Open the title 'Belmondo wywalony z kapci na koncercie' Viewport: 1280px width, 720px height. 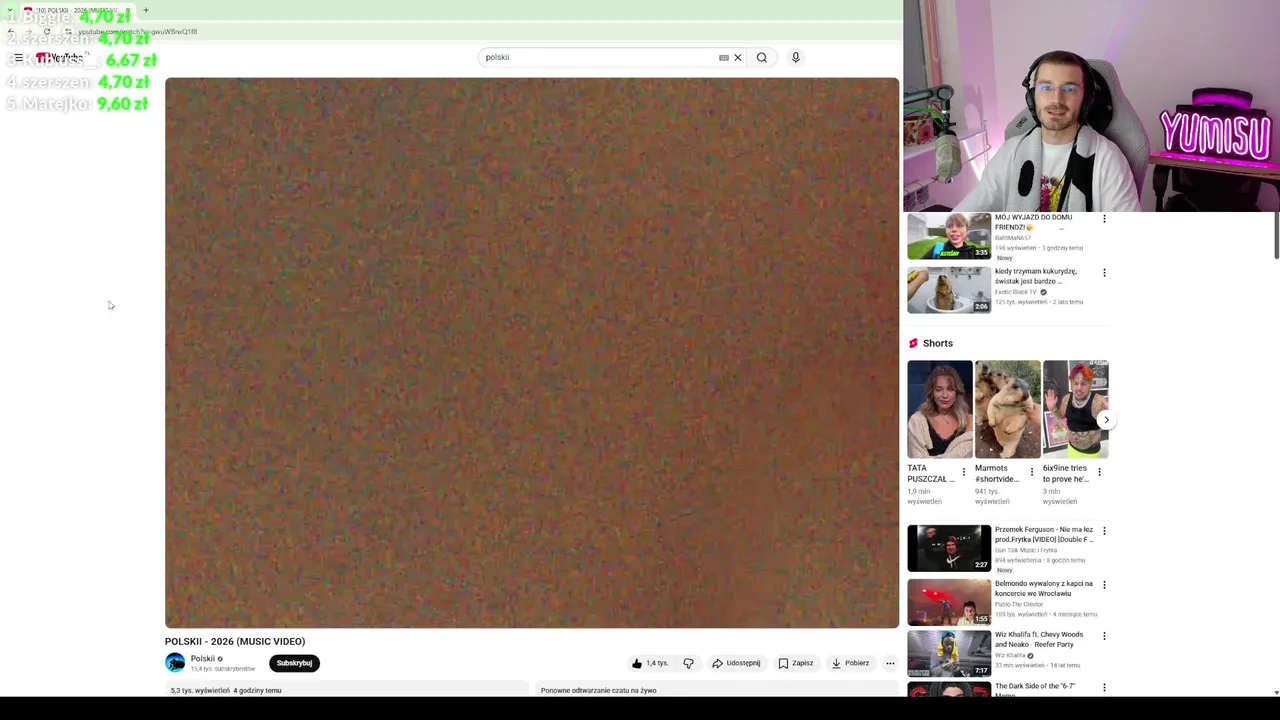pos(1044,588)
